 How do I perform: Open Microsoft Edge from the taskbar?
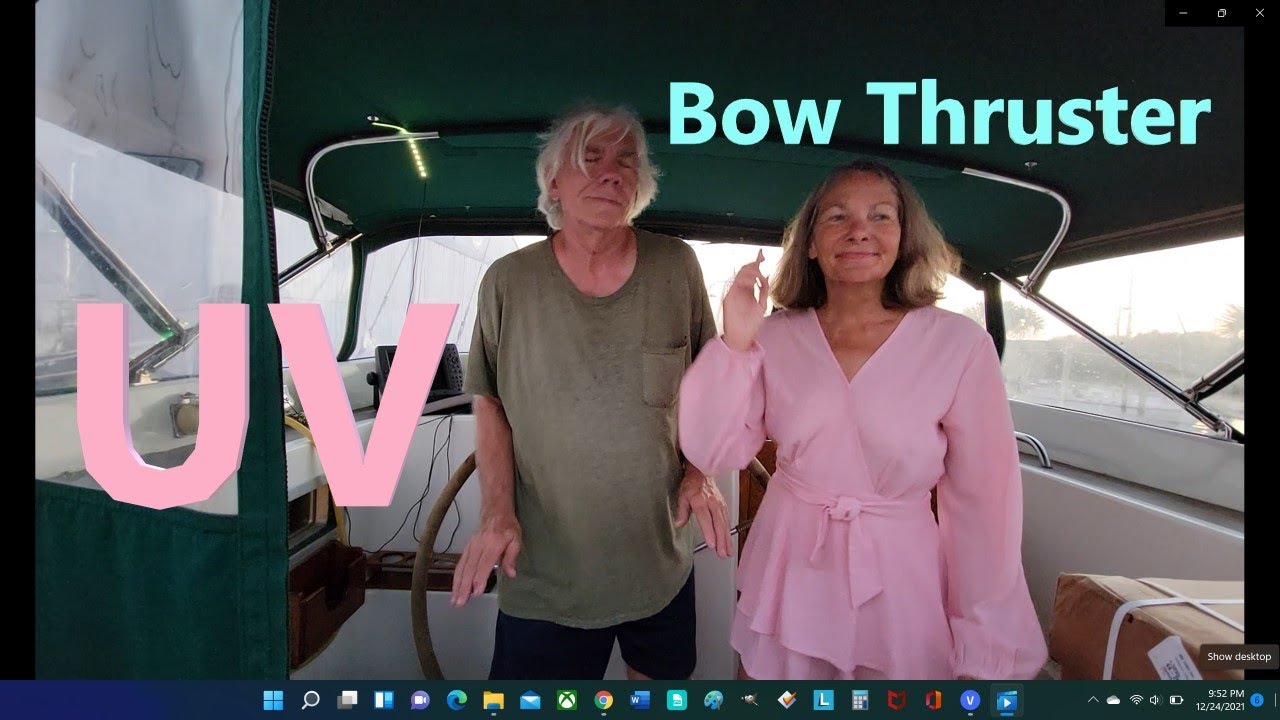tap(457, 700)
